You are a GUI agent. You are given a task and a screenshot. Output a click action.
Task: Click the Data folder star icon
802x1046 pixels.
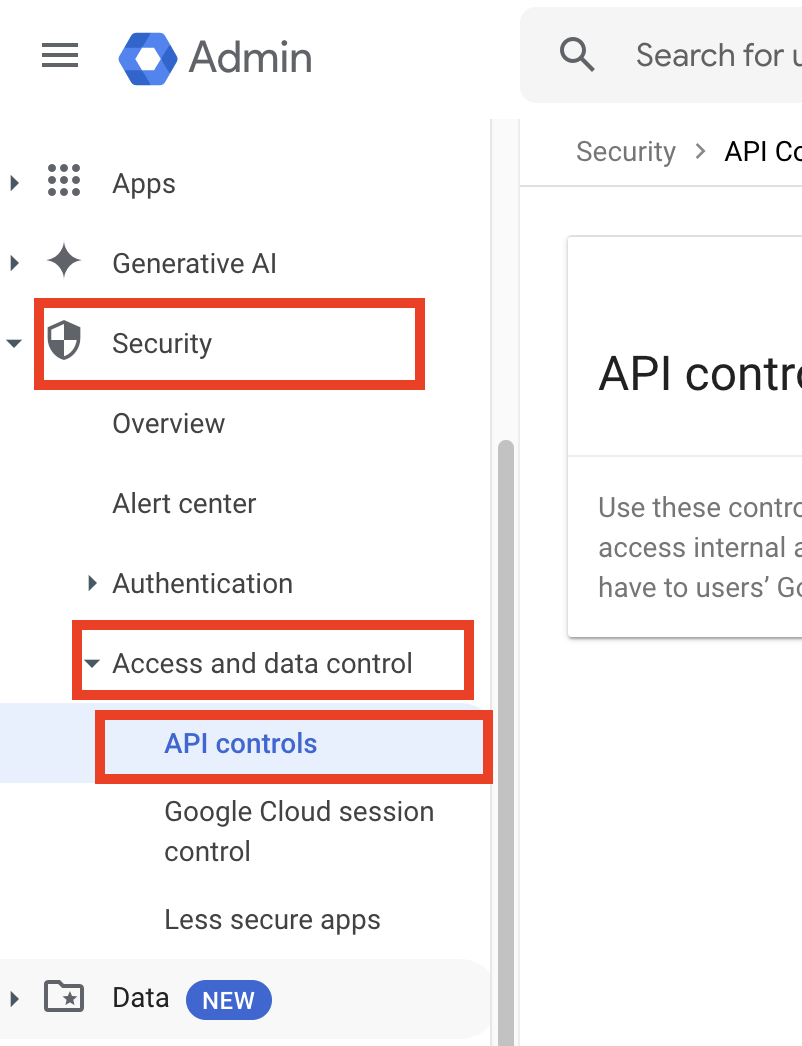click(x=64, y=998)
